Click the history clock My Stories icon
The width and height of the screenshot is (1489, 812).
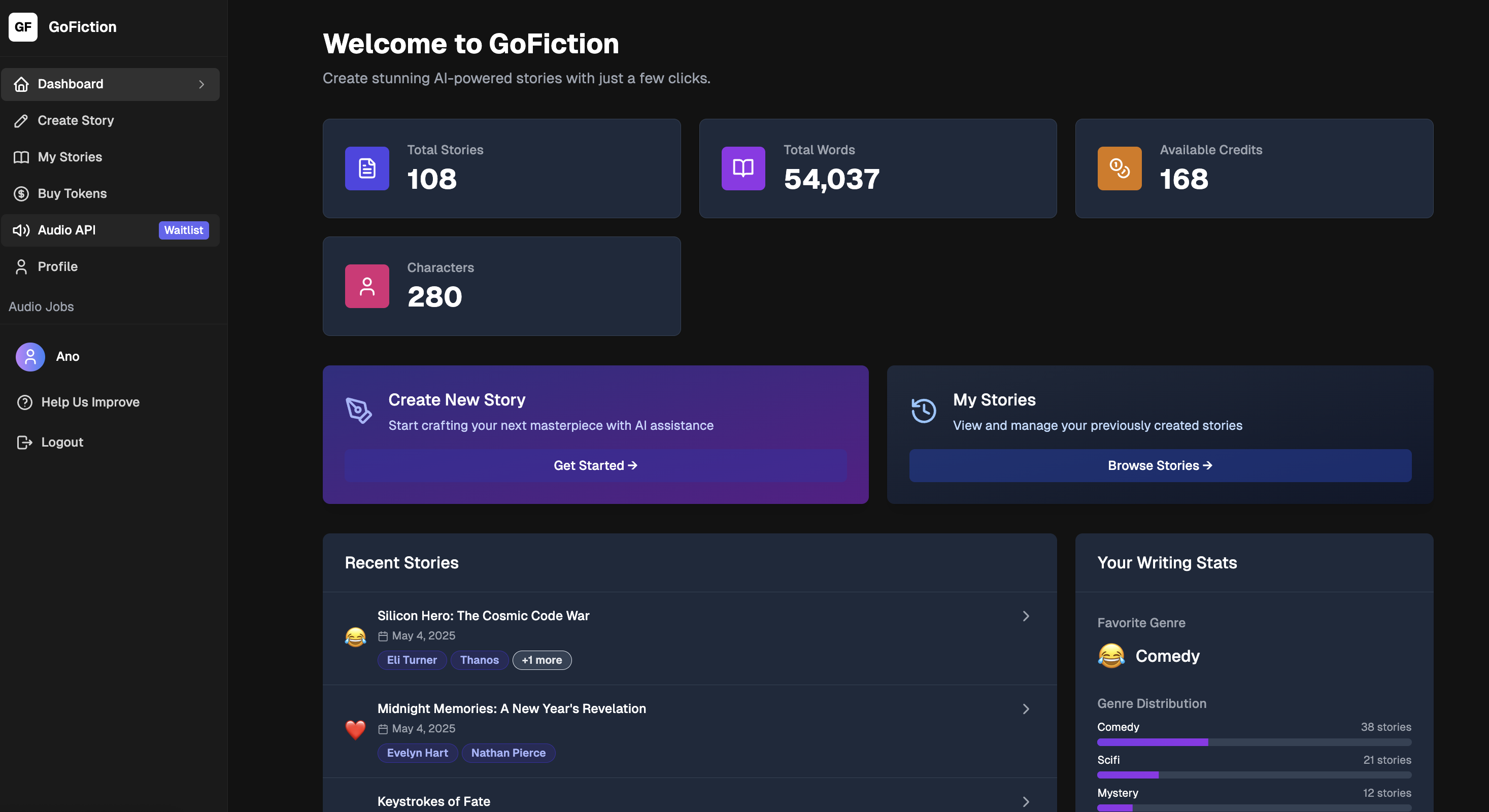click(x=923, y=411)
